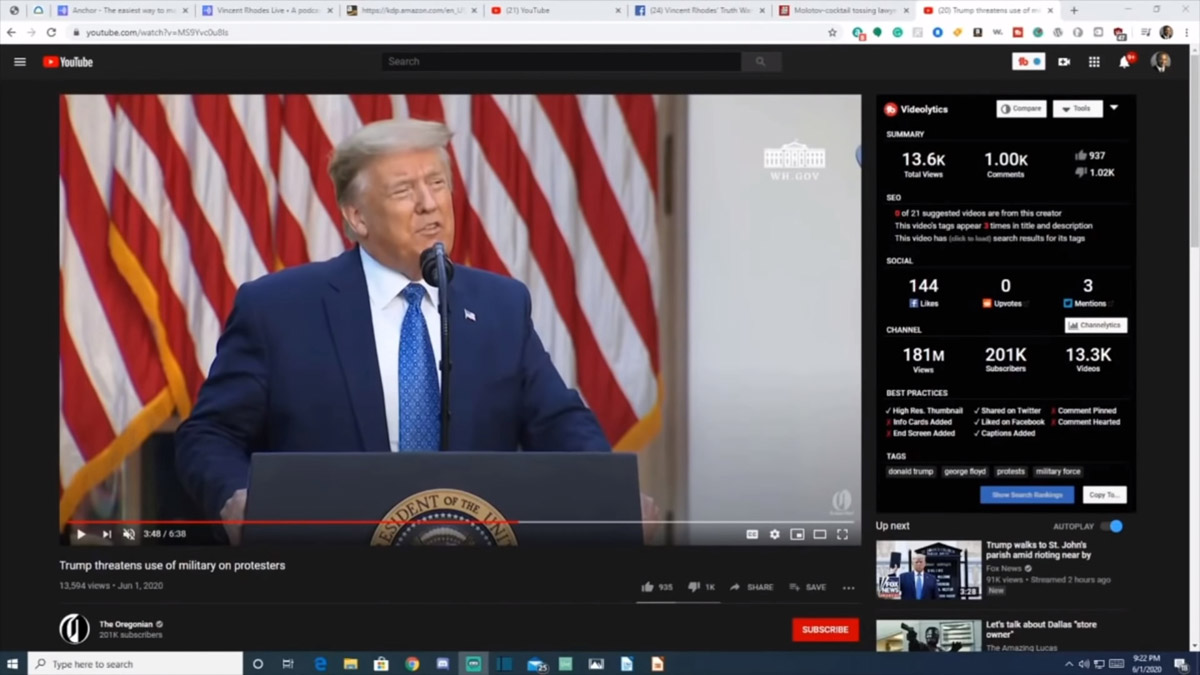Open The Oregonian channel avatar

click(x=74, y=628)
